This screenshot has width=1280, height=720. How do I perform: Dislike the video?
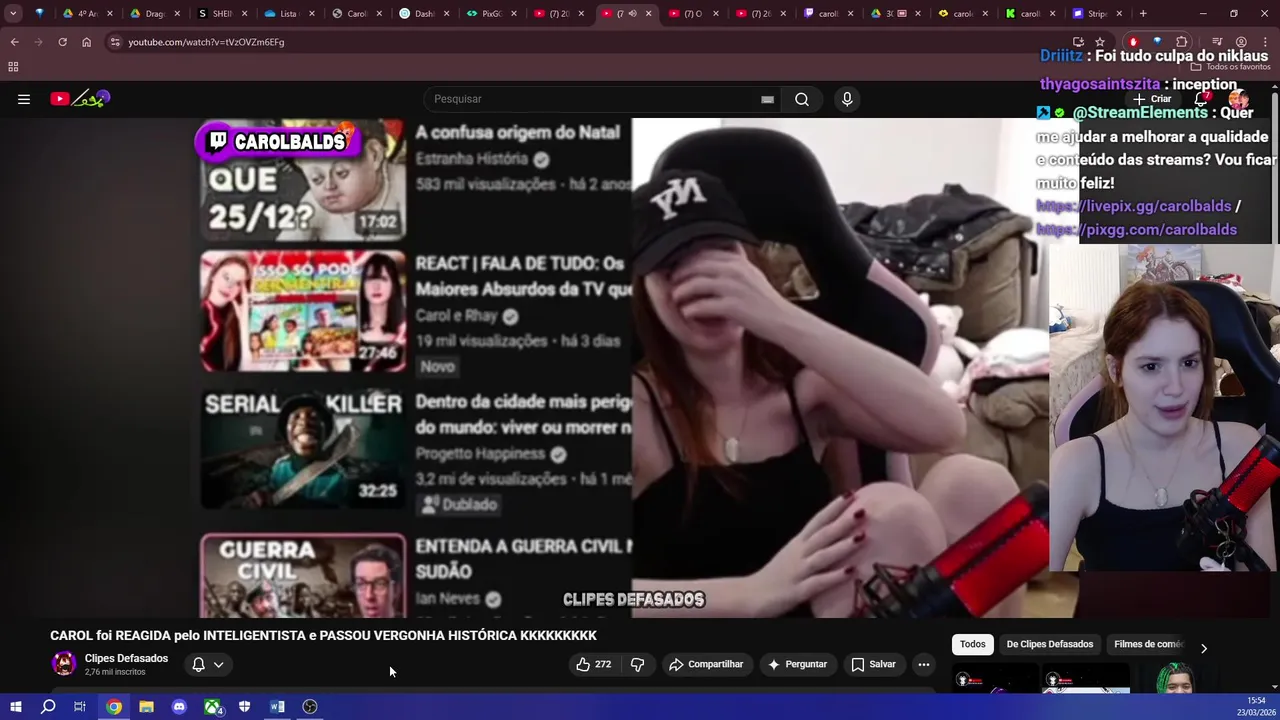coord(637,664)
